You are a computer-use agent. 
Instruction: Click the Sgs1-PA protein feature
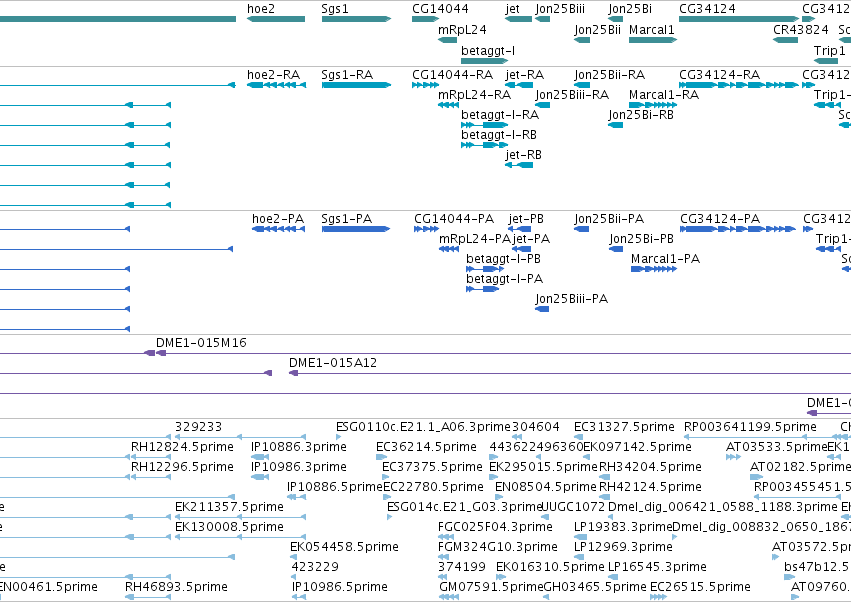pyautogui.click(x=356, y=229)
